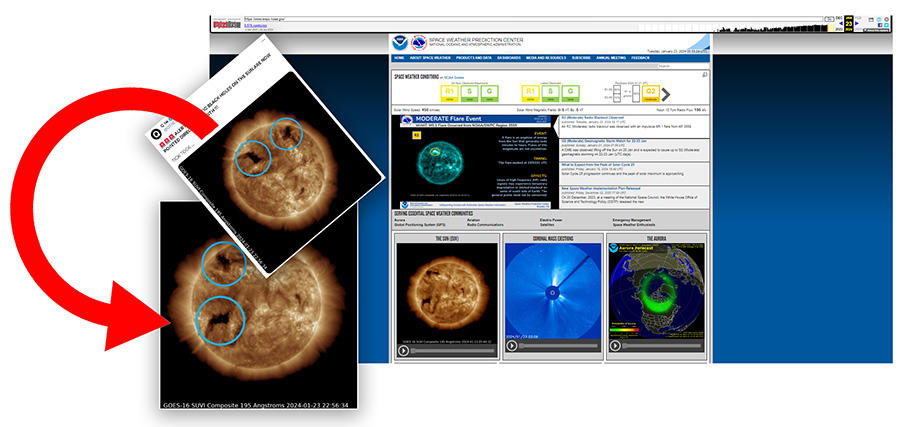Open the NOAA Scales link

(x=456, y=77)
